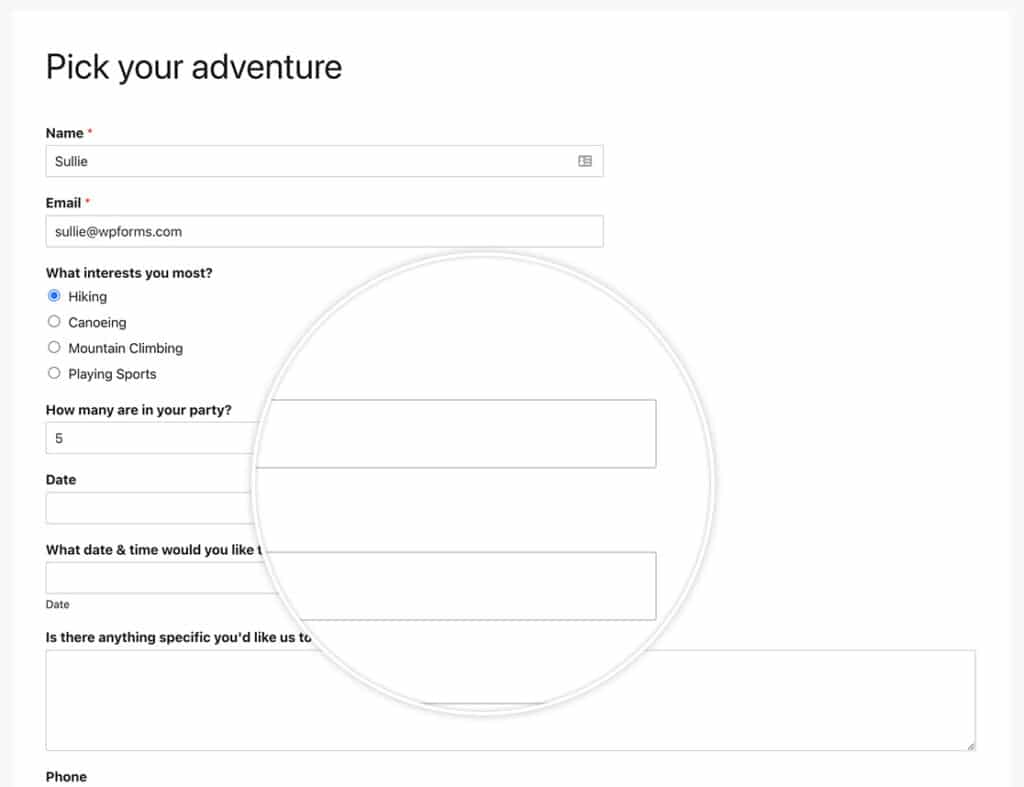1024x787 pixels.
Task: Open the empty Date field
Action: click(x=149, y=508)
